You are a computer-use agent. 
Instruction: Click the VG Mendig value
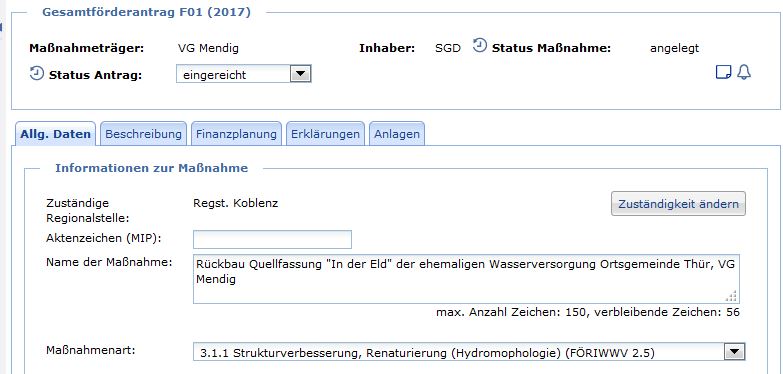[x=208, y=48]
